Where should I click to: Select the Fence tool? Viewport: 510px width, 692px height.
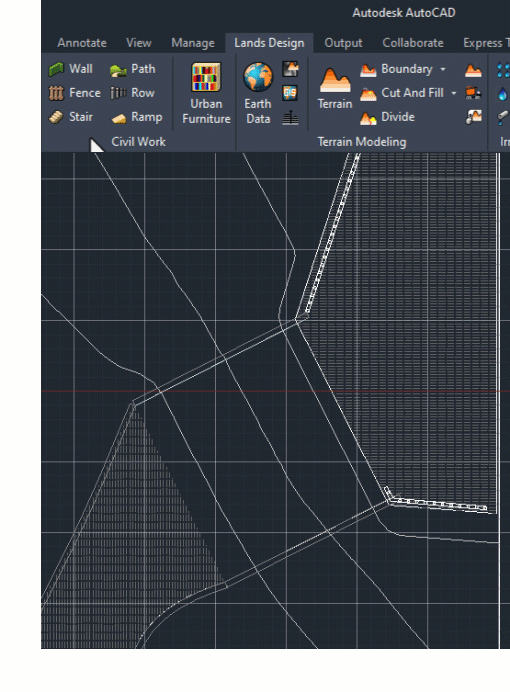click(x=74, y=93)
